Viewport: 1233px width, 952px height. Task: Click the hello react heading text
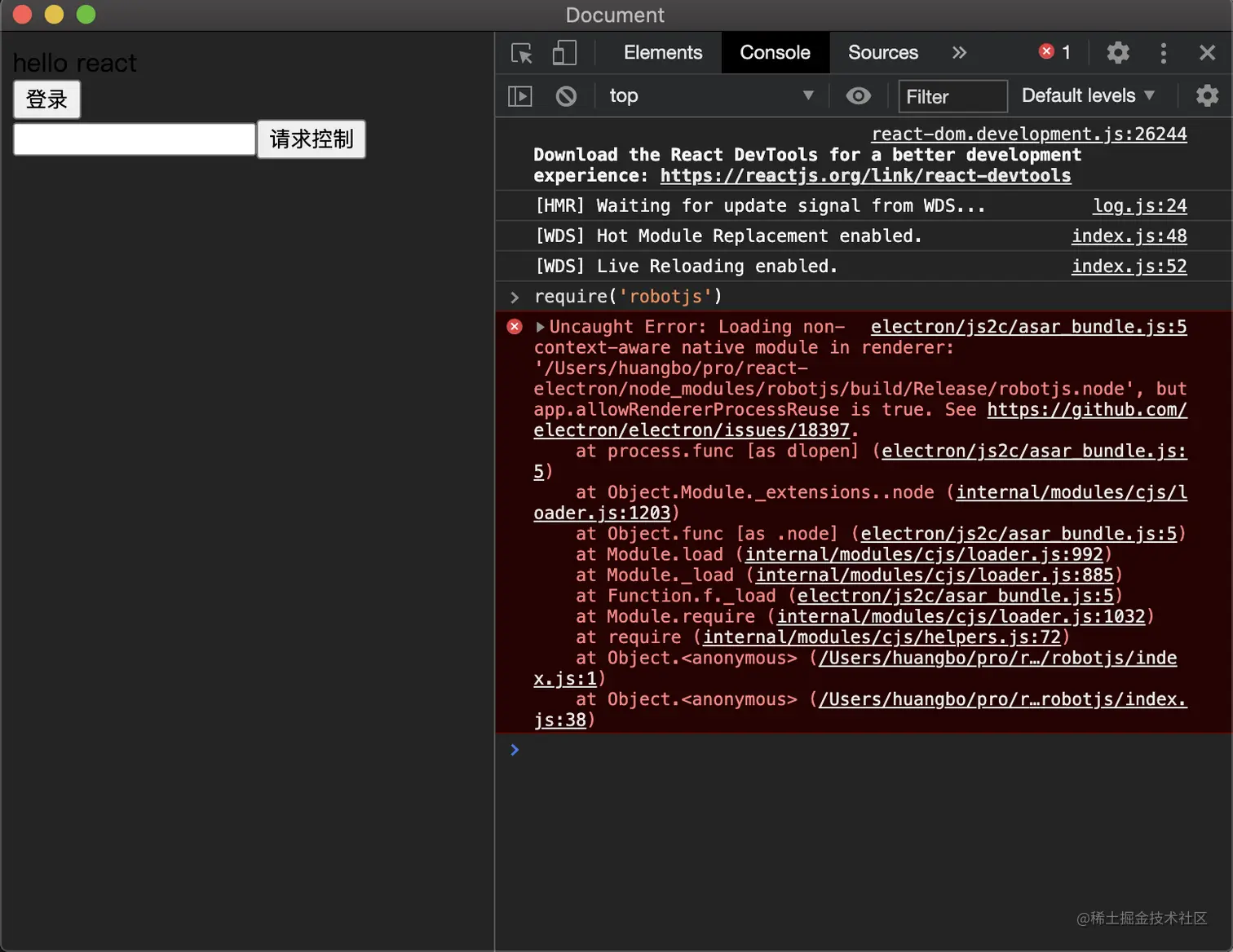click(x=75, y=63)
